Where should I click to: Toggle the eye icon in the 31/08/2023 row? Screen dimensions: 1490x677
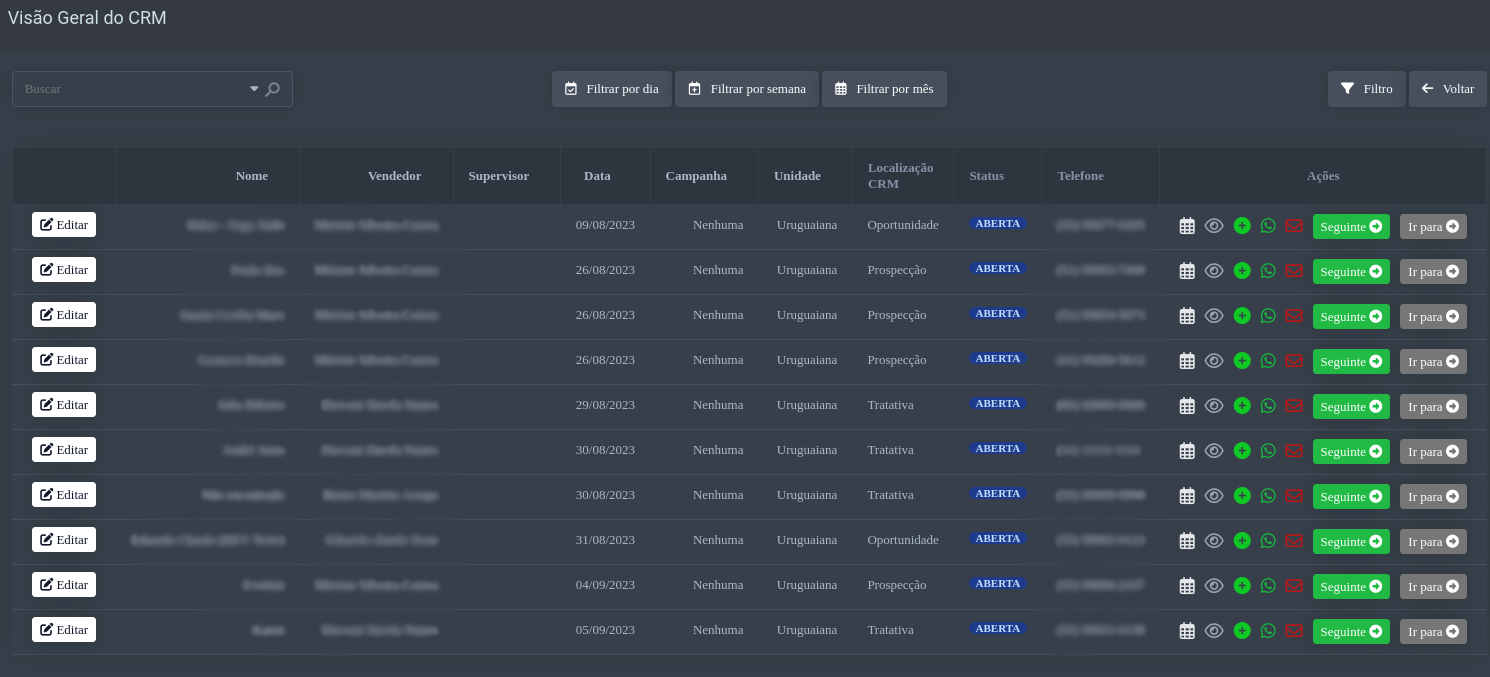1214,541
